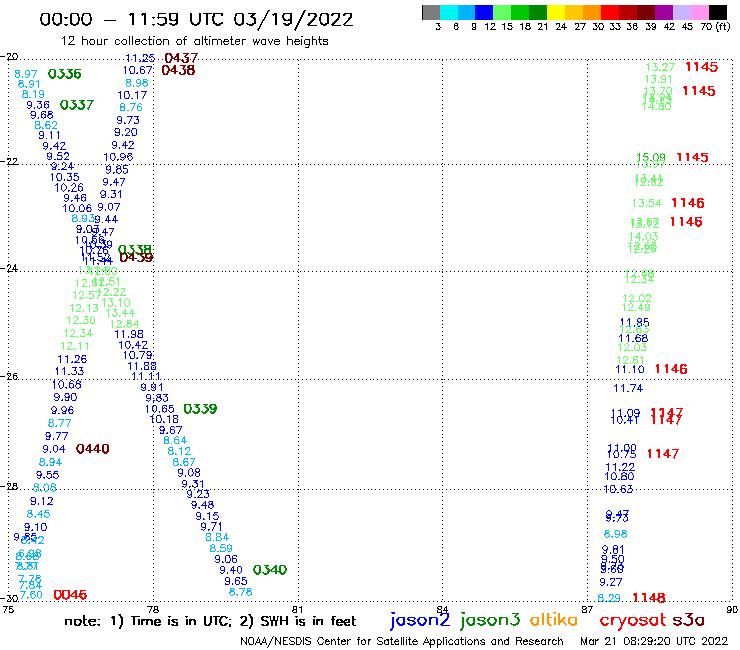The height and width of the screenshot is (650, 740).
Task: Click the 11.25 wave height value
Action: [x=140, y=58]
